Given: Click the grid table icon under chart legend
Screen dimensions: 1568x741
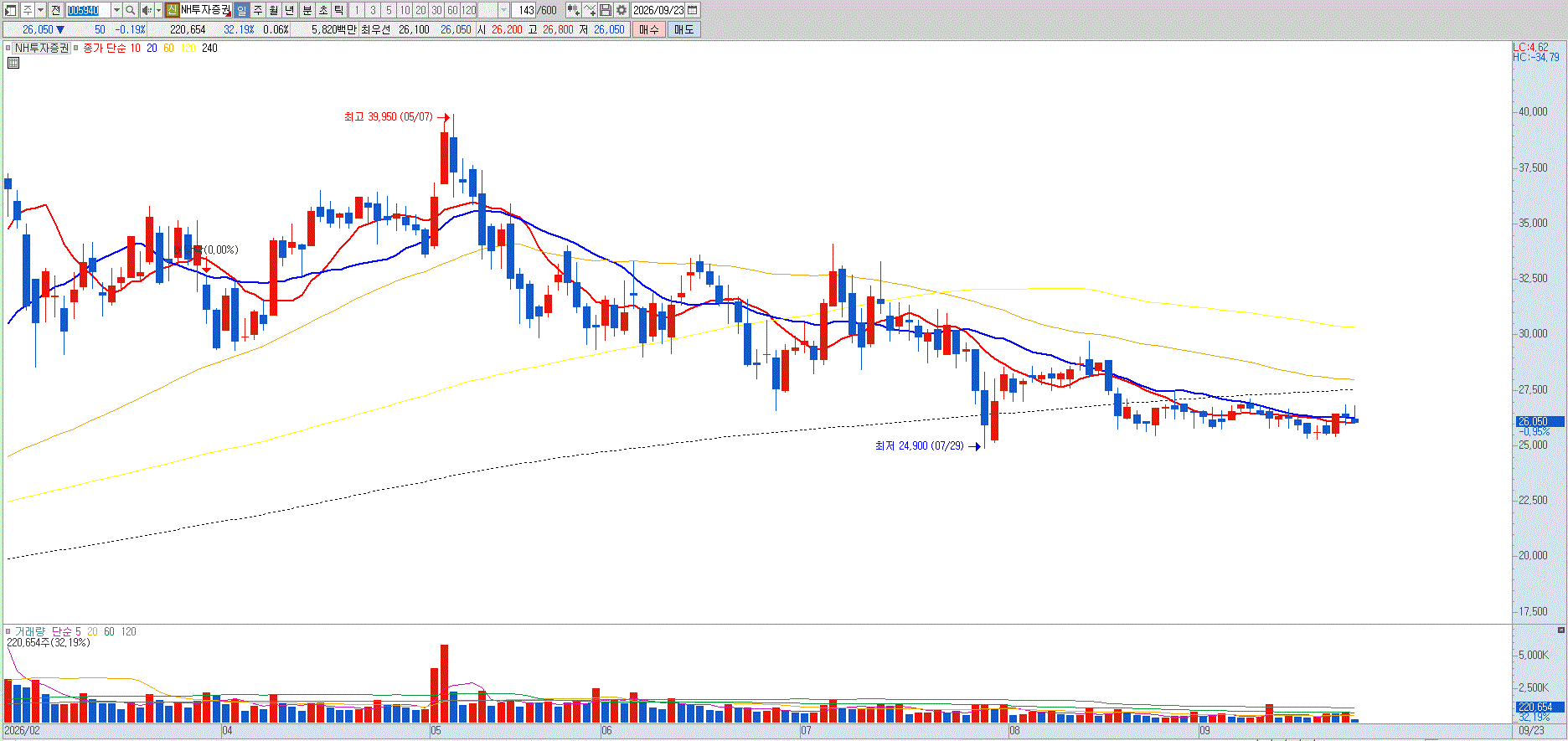Looking at the screenshot, I should click(x=13, y=62).
